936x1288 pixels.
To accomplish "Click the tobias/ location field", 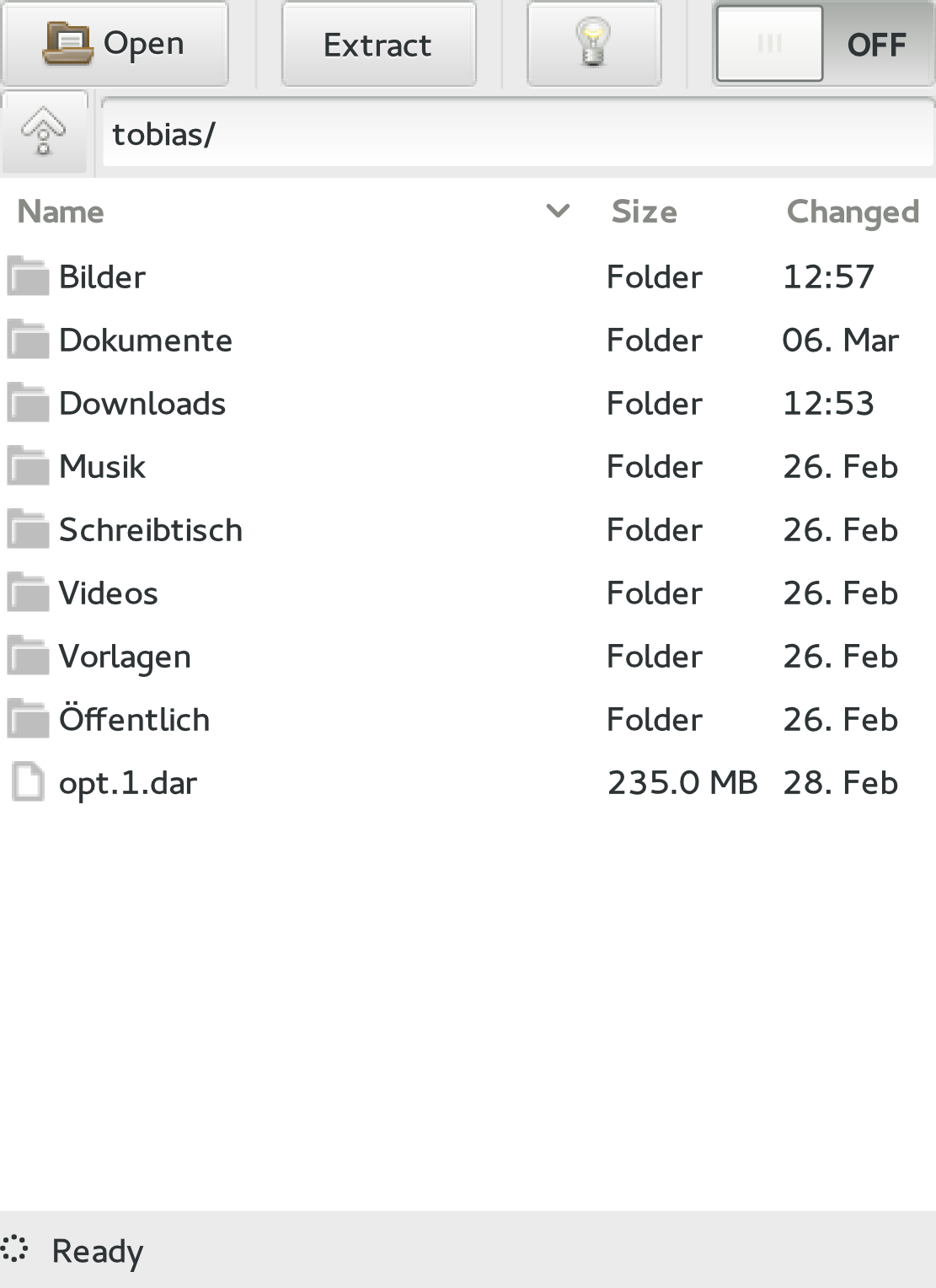I will click(x=517, y=133).
